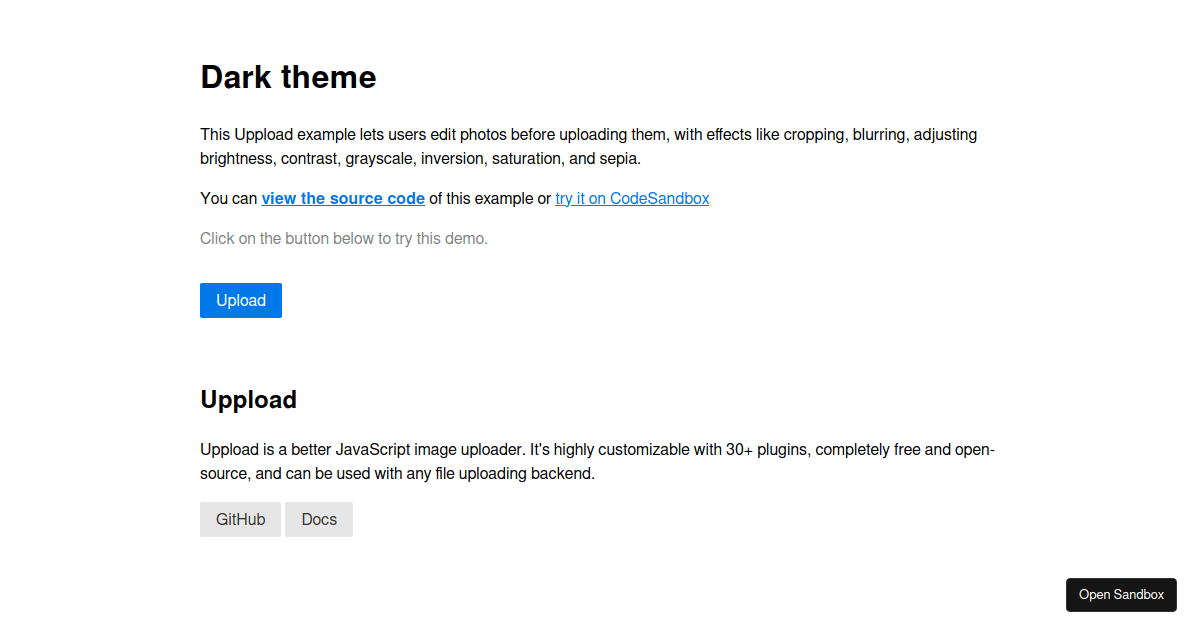The image size is (1200, 630).
Task: Click the Uppload uploader description text
Action: click(x=597, y=461)
